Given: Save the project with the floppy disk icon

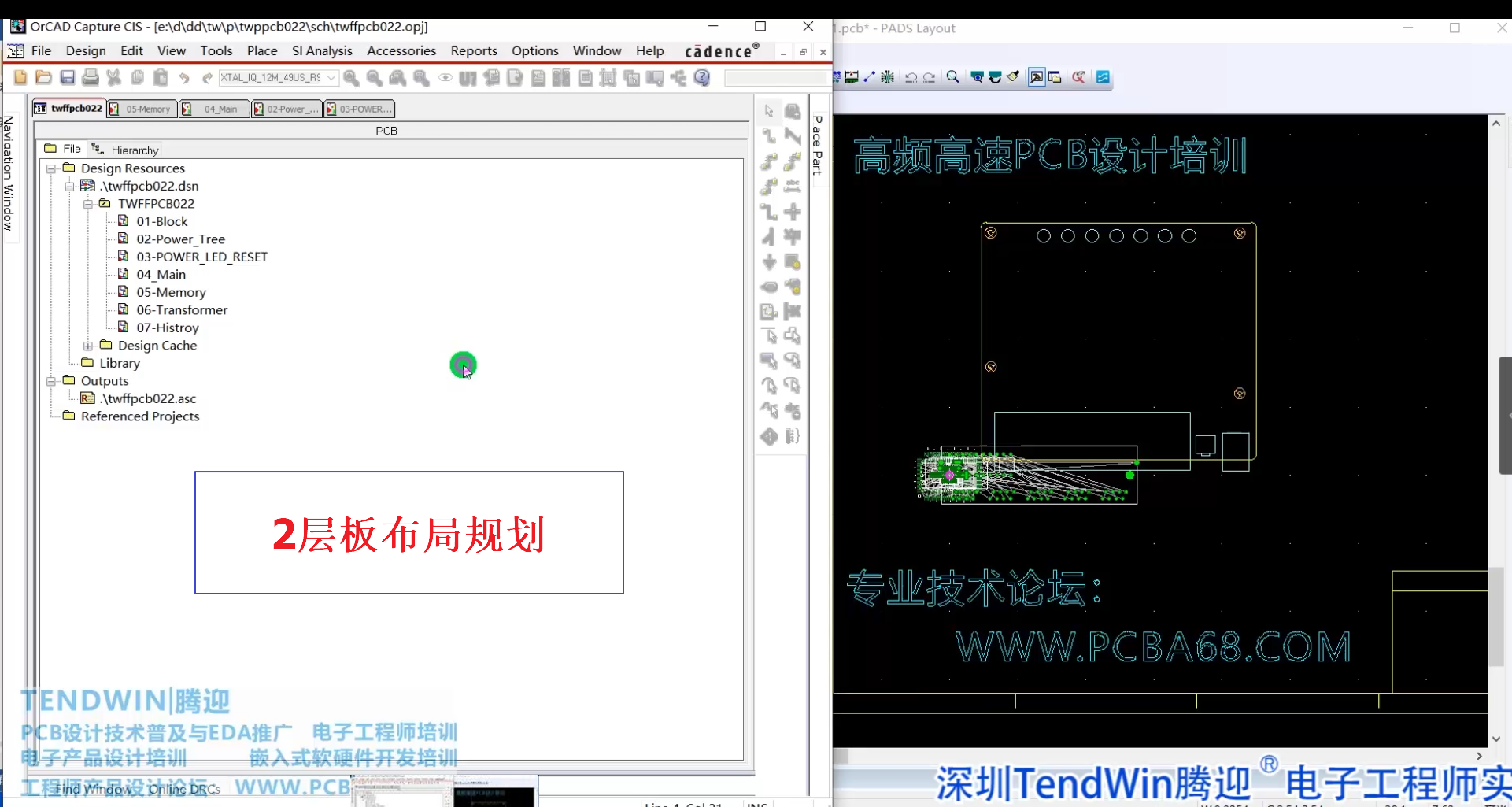Looking at the screenshot, I should coord(67,77).
